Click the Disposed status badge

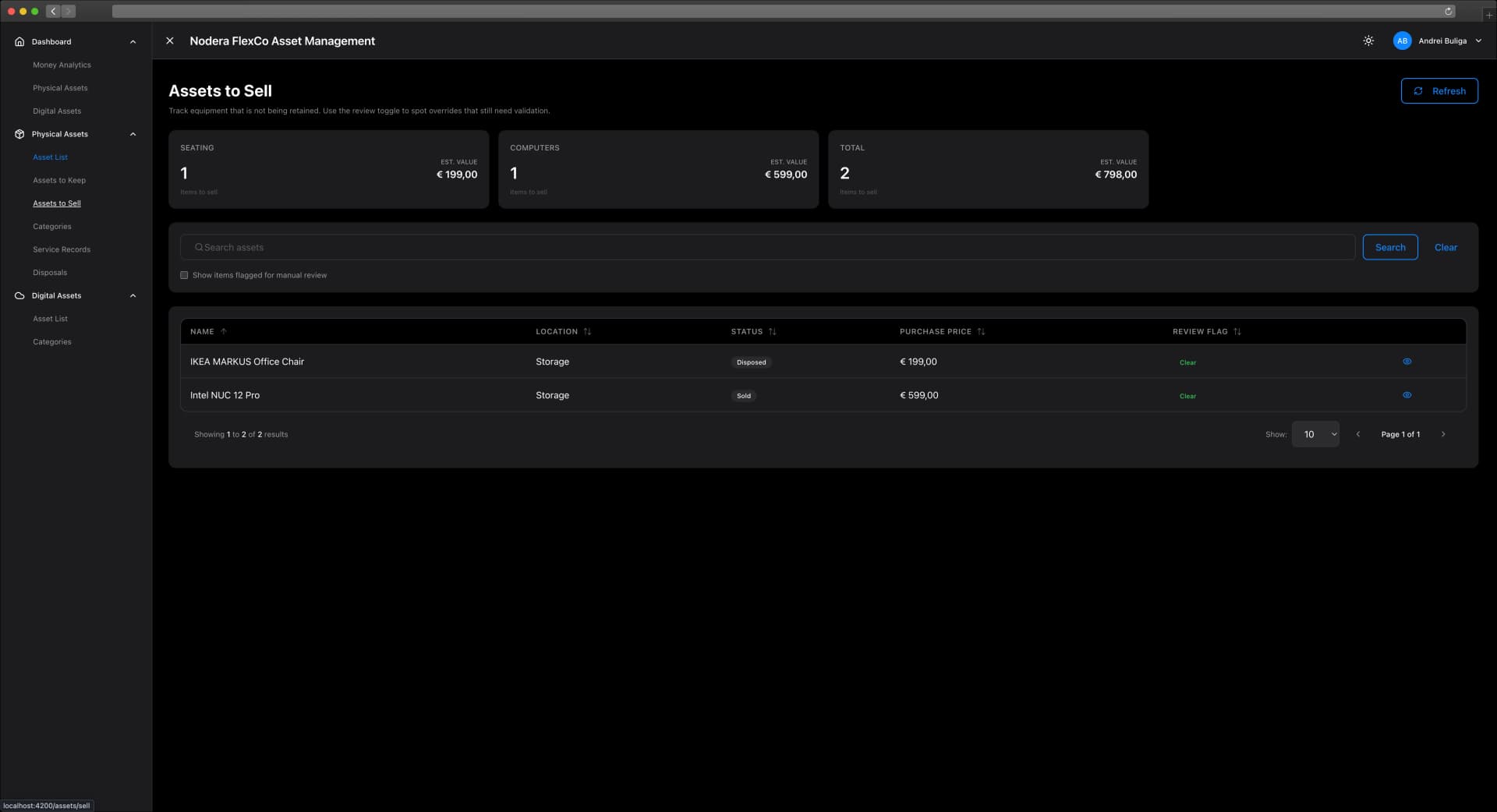coord(752,362)
